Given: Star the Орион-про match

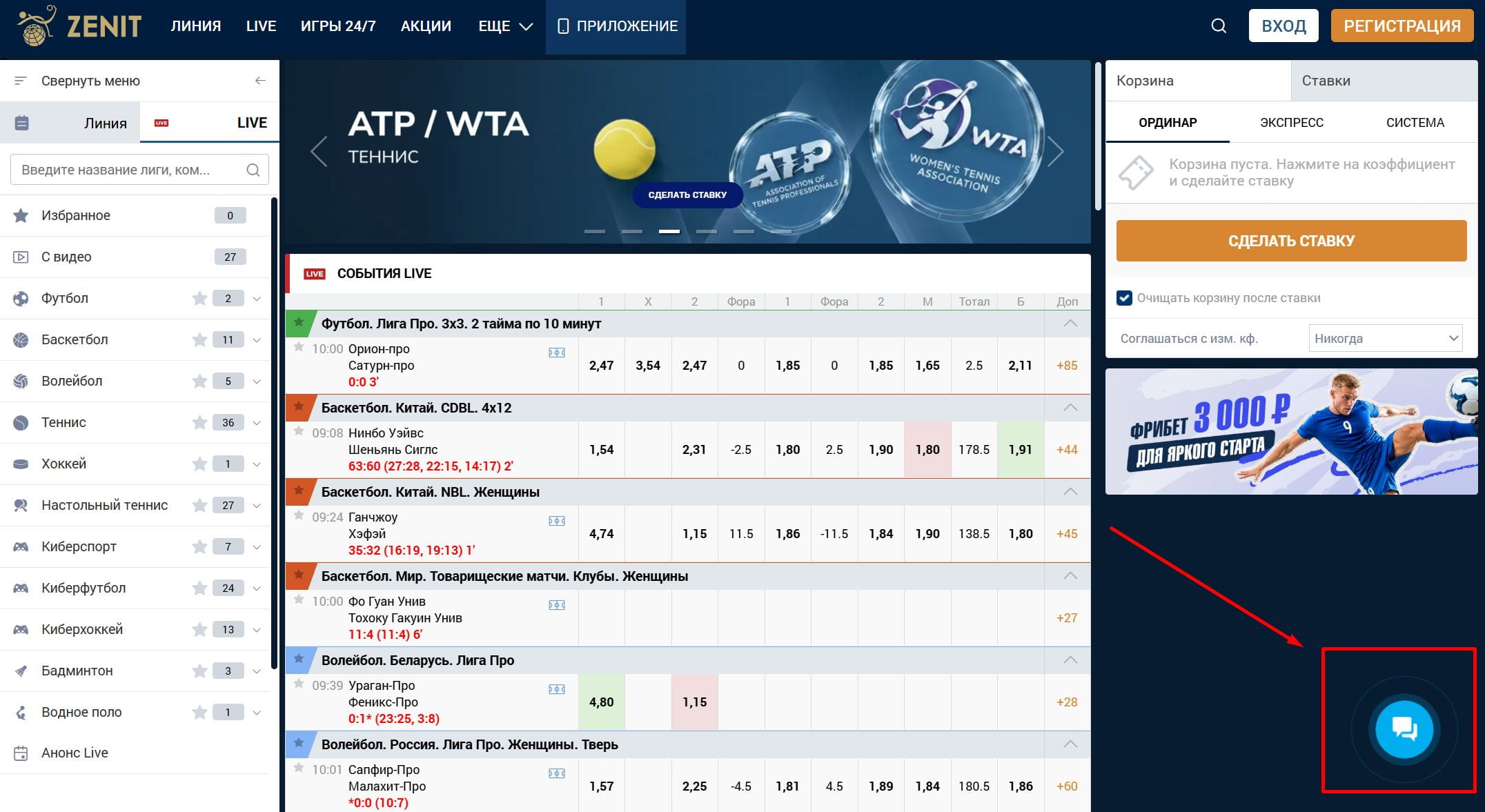Looking at the screenshot, I should click(x=299, y=347).
